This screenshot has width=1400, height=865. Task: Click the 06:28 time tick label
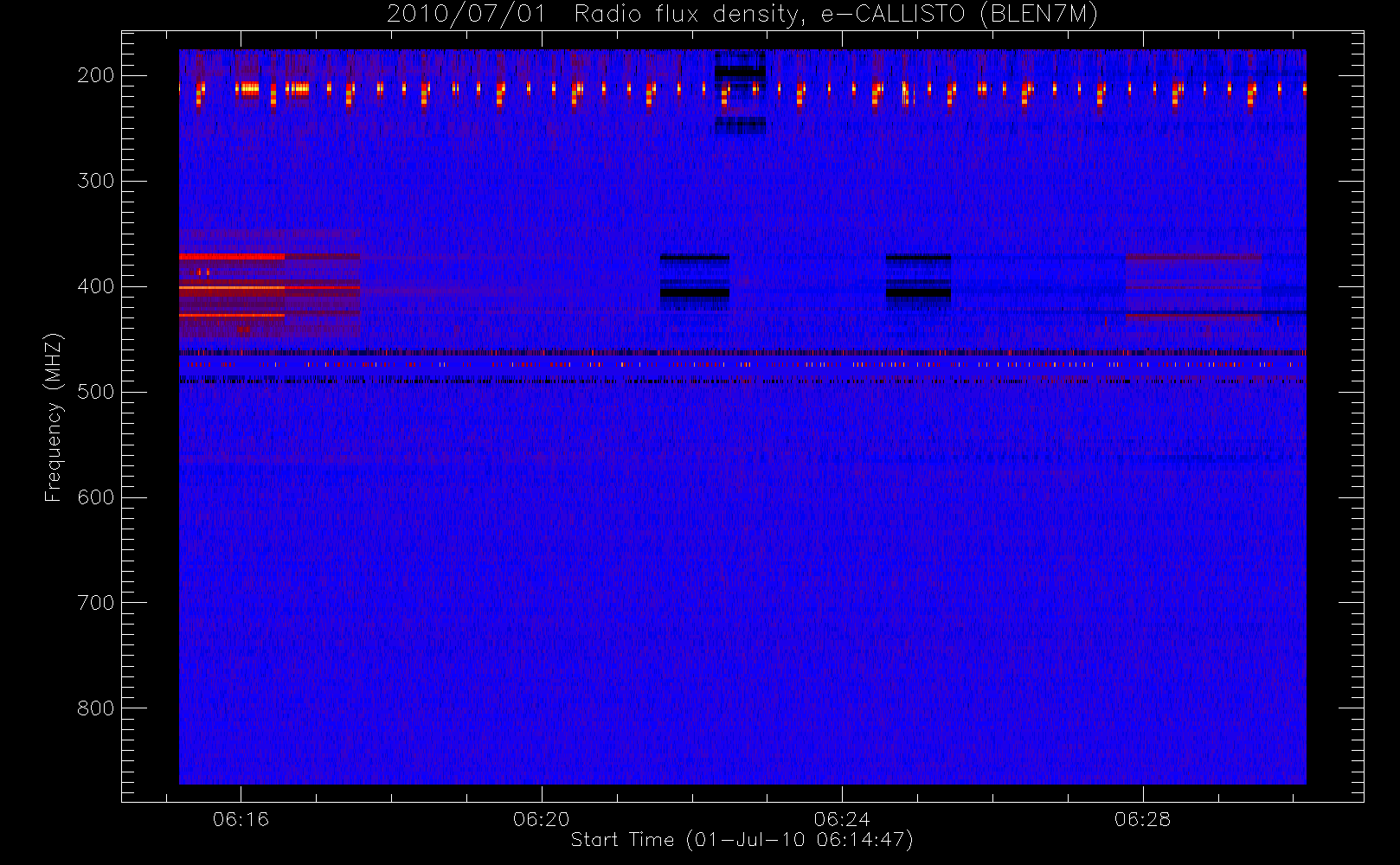tap(1142, 819)
